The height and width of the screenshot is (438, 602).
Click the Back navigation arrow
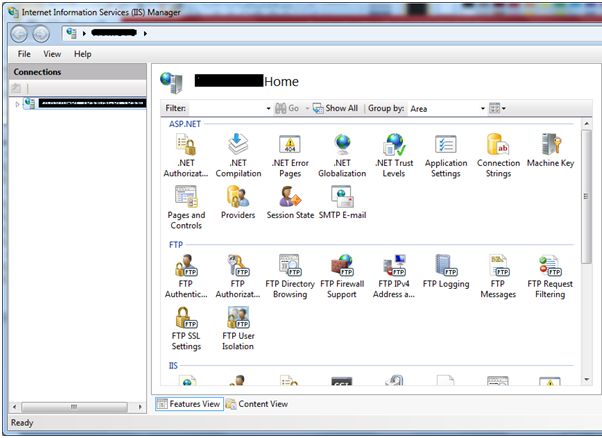pyautogui.click(x=19, y=34)
